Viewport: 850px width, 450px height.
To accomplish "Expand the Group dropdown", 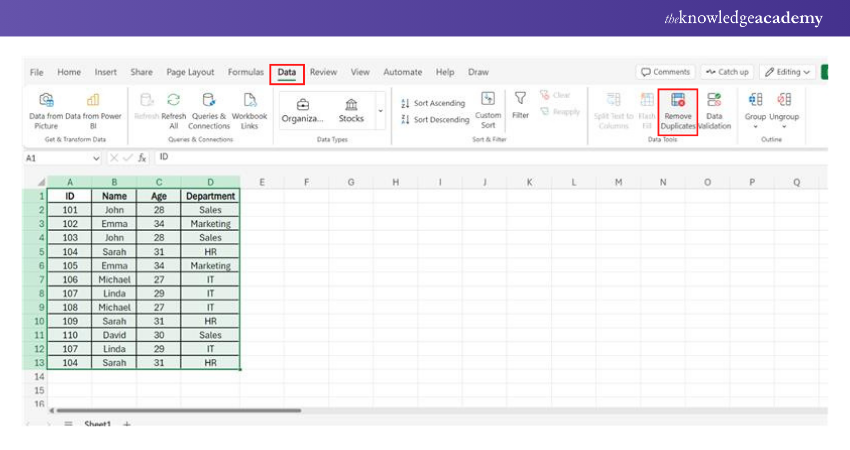I will click(755, 127).
